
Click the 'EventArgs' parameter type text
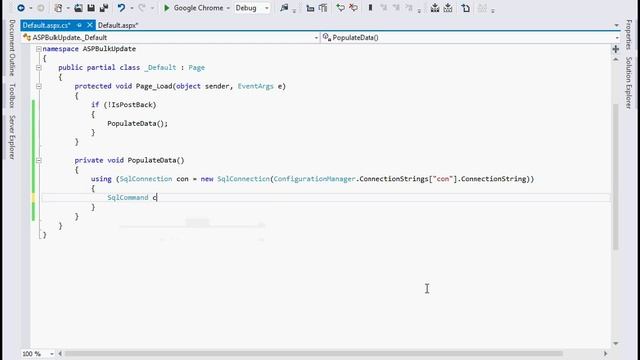point(256,86)
